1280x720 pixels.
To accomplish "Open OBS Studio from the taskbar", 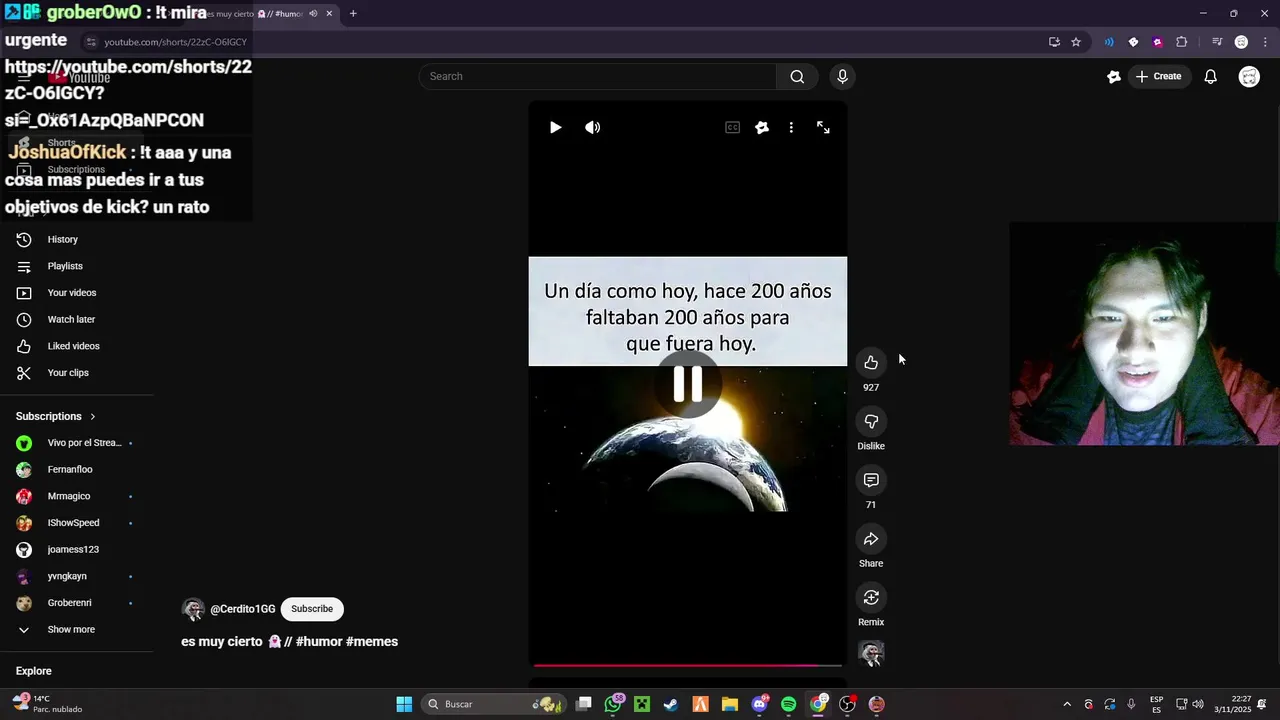I will coord(847,704).
